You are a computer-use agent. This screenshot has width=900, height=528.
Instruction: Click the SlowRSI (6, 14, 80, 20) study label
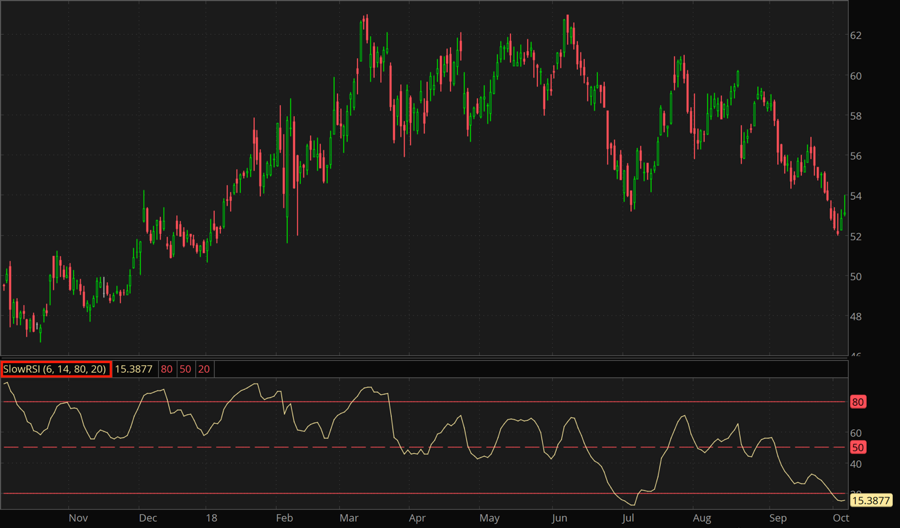(x=55, y=369)
